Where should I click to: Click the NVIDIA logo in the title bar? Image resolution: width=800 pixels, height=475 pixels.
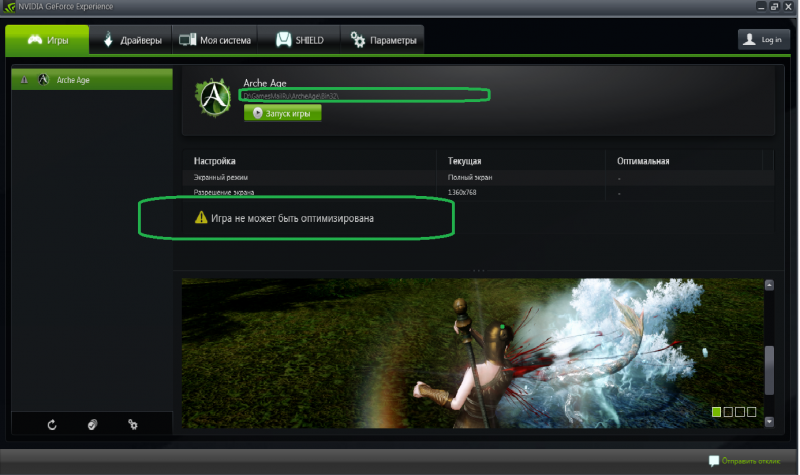(9, 7)
